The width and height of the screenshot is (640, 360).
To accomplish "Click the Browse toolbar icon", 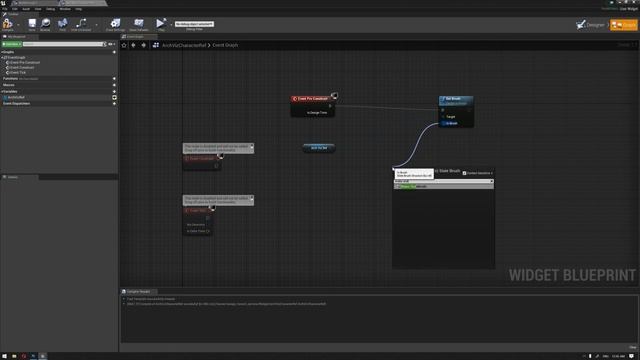I will (x=45, y=24).
